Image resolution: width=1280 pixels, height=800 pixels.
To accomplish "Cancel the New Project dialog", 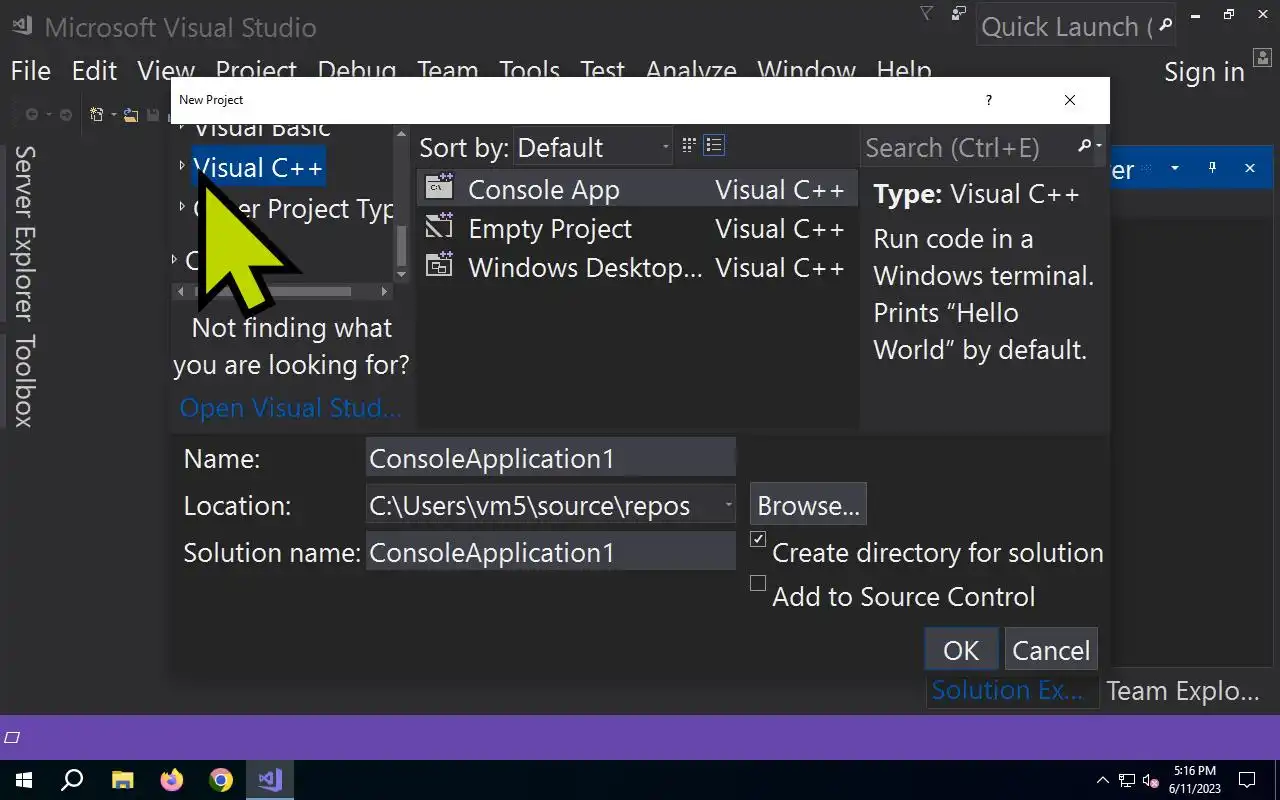I will coord(1051,650).
